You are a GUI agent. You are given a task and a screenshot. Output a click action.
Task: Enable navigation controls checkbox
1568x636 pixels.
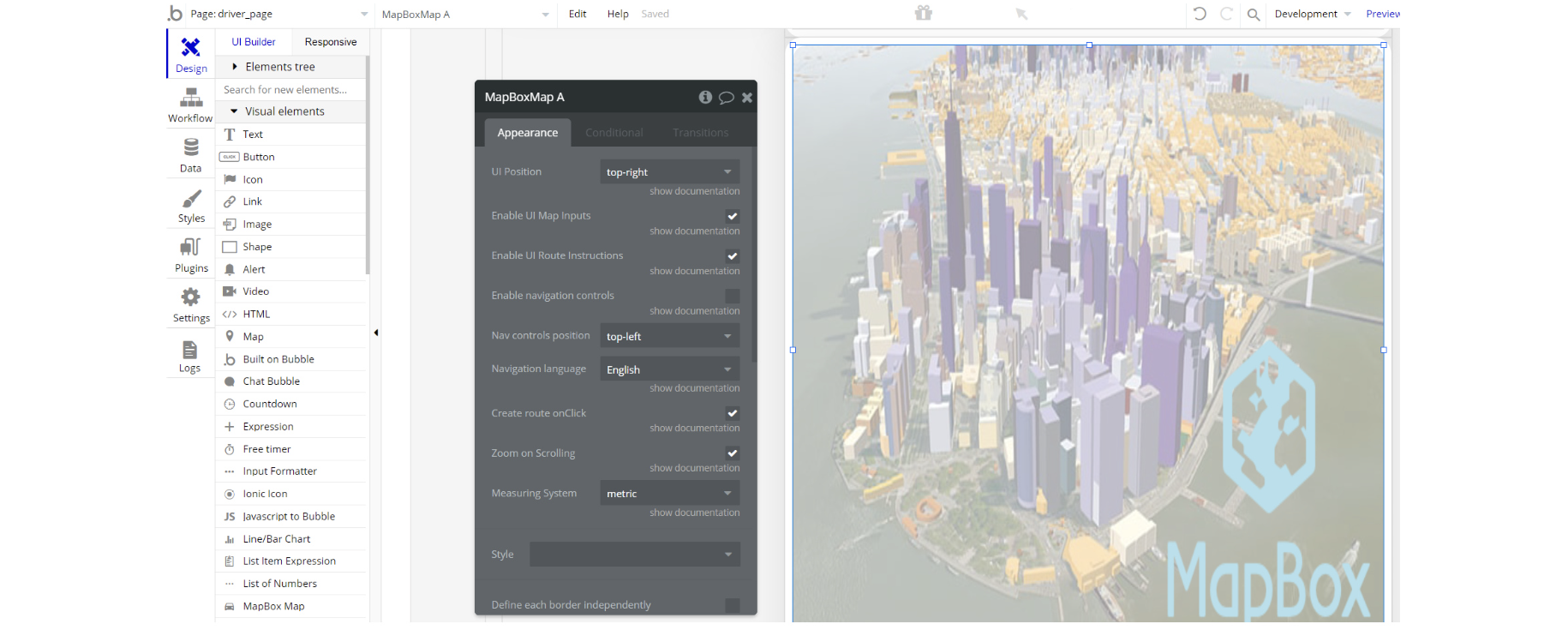732,296
